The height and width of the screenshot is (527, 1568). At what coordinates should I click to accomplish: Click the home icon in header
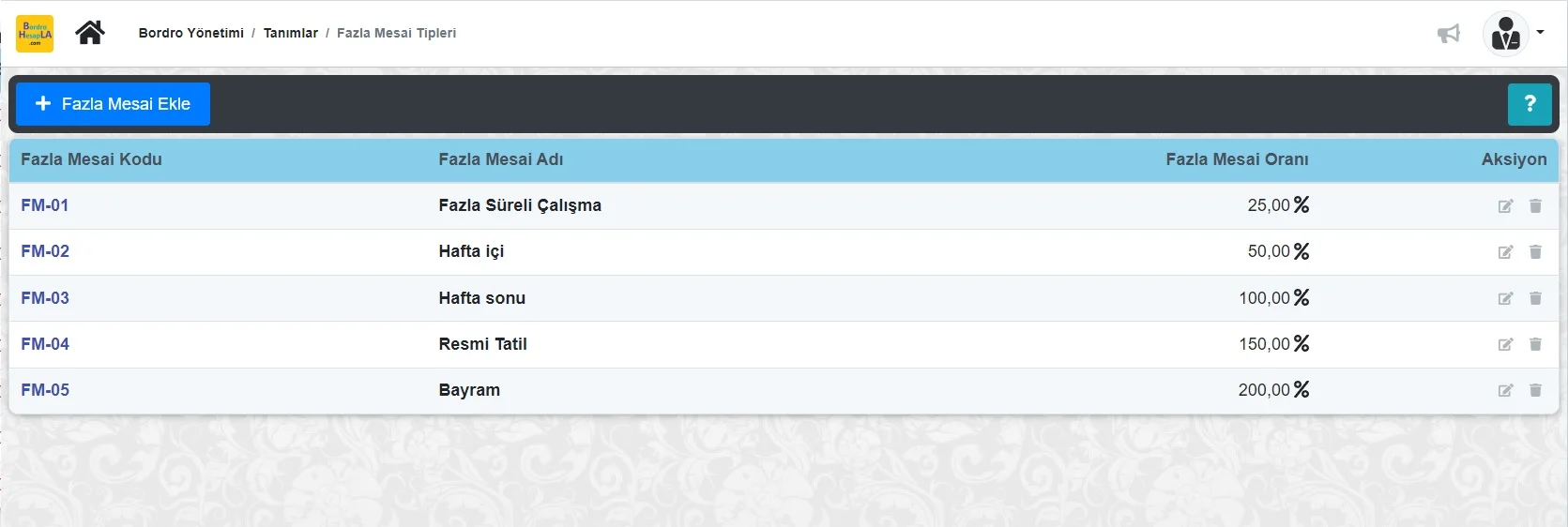(x=90, y=33)
